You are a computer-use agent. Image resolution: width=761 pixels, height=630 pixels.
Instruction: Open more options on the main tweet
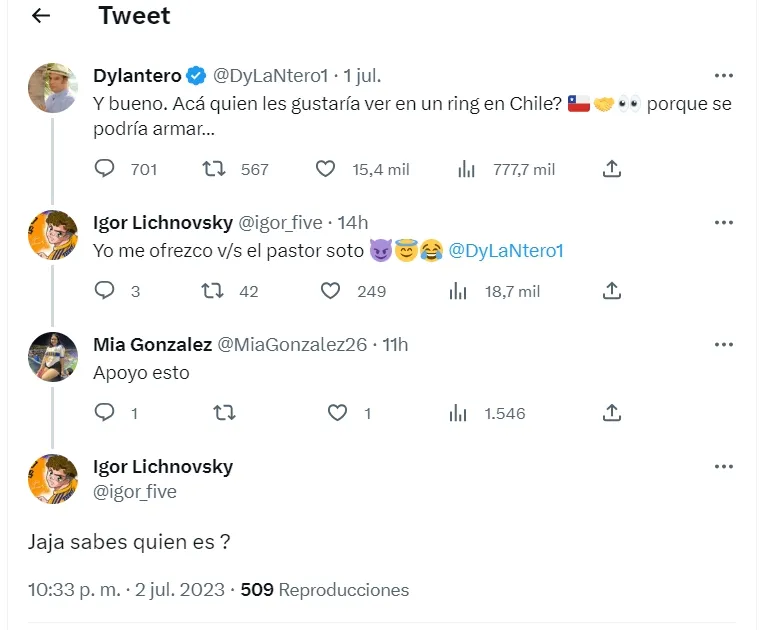pyautogui.click(x=724, y=467)
